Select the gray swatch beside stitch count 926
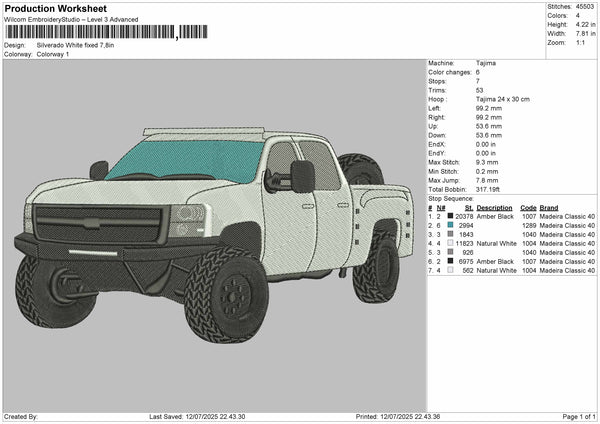Image resolution: width=600 pixels, height=424 pixels. pos(450,252)
